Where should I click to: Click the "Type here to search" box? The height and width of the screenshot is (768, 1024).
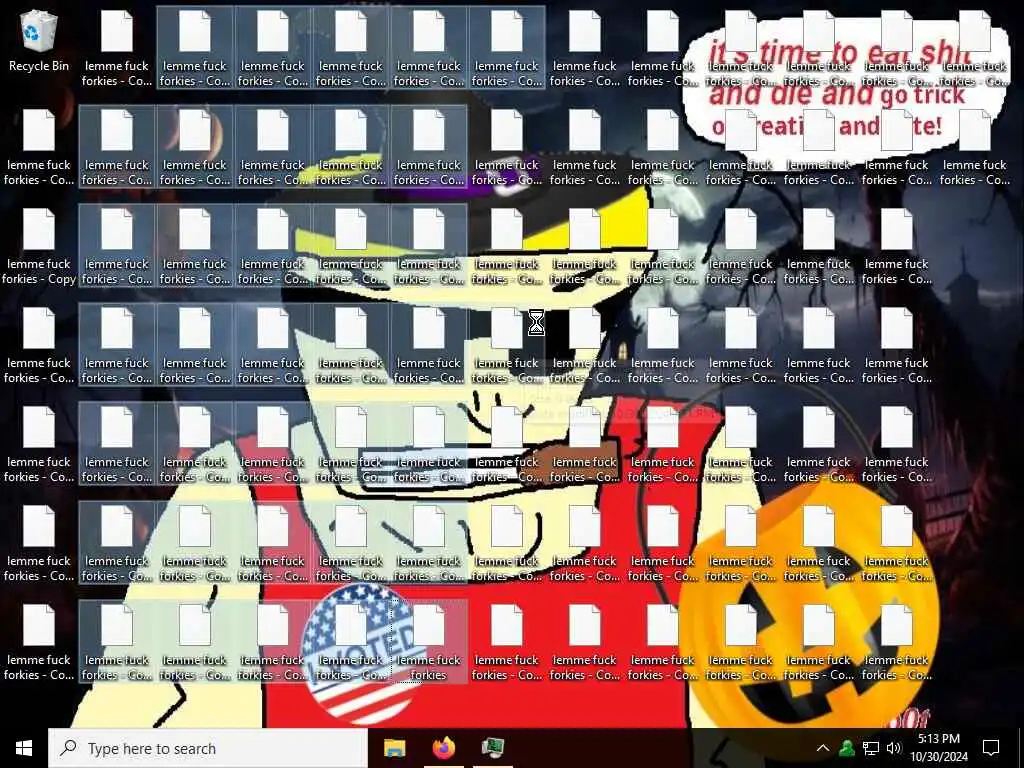point(208,748)
